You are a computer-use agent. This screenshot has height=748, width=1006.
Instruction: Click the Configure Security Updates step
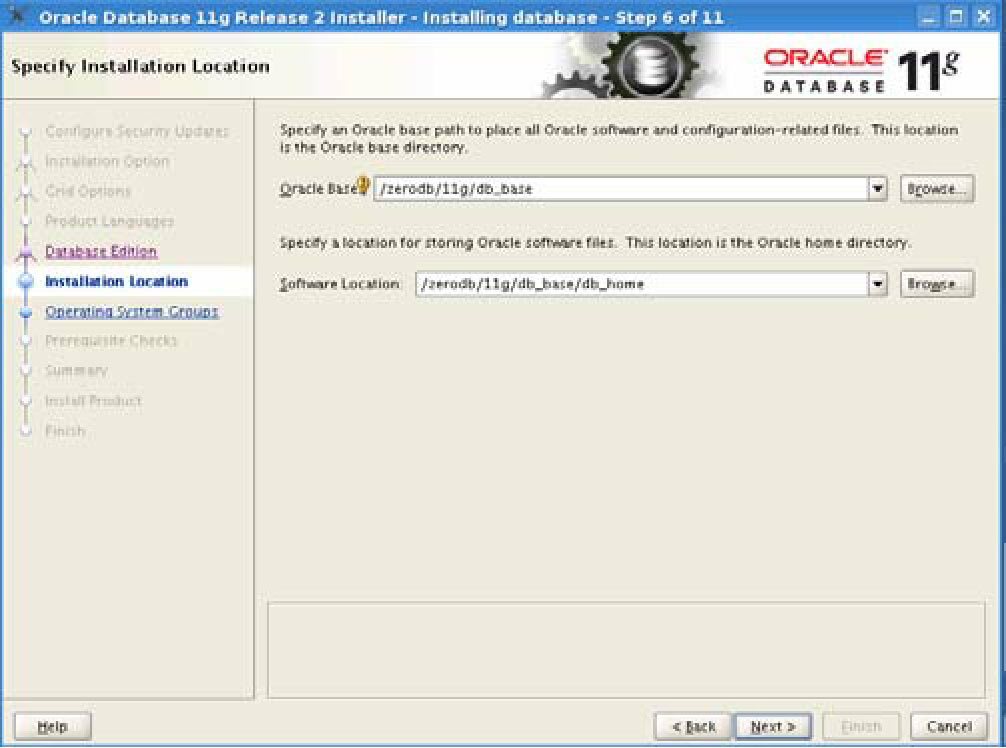137,131
